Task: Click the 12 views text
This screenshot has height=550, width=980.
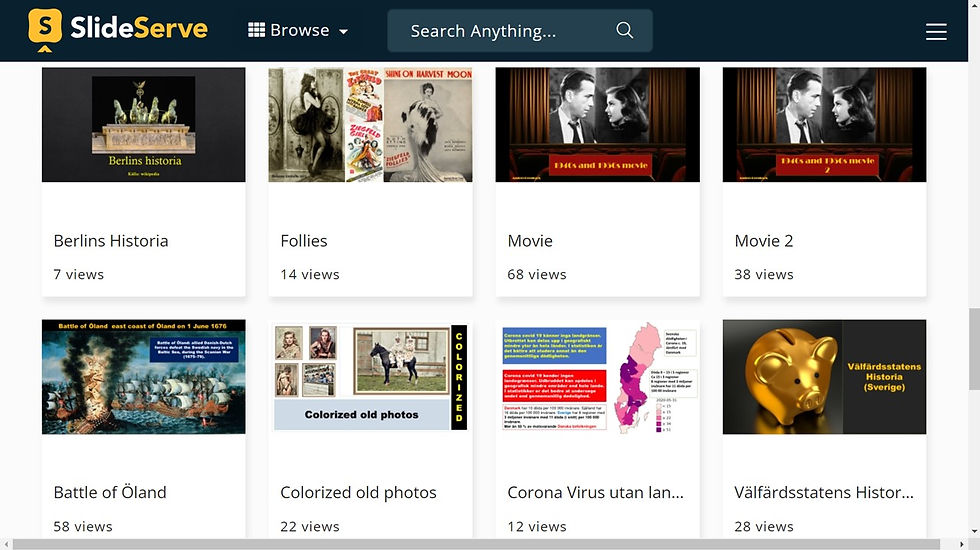Action: [537, 526]
